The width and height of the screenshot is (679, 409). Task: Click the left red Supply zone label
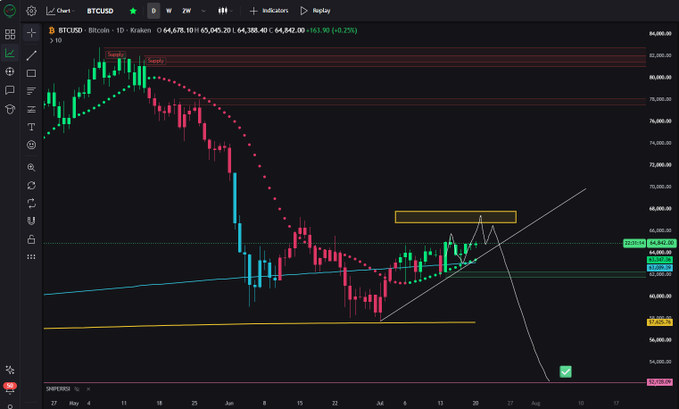click(x=116, y=55)
